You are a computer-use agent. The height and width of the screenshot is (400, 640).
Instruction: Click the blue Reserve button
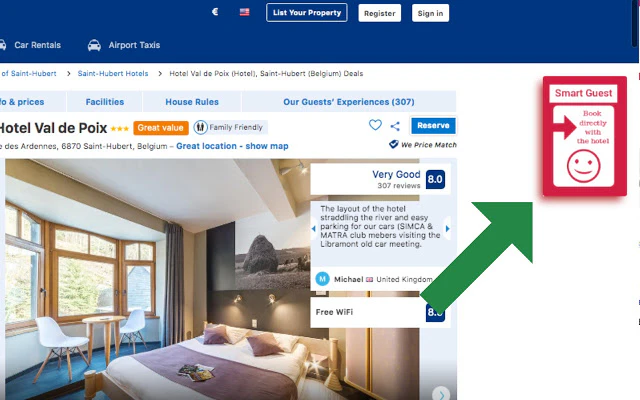pos(433,126)
